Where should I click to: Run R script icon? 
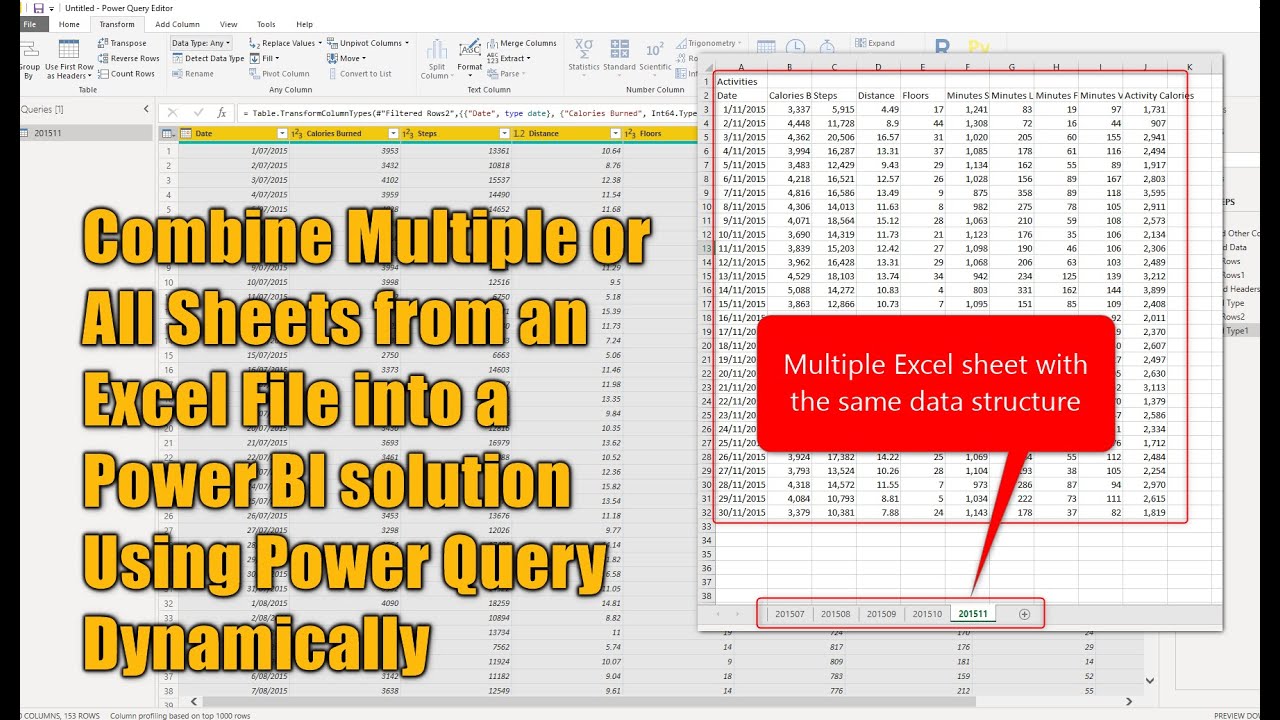point(942,46)
